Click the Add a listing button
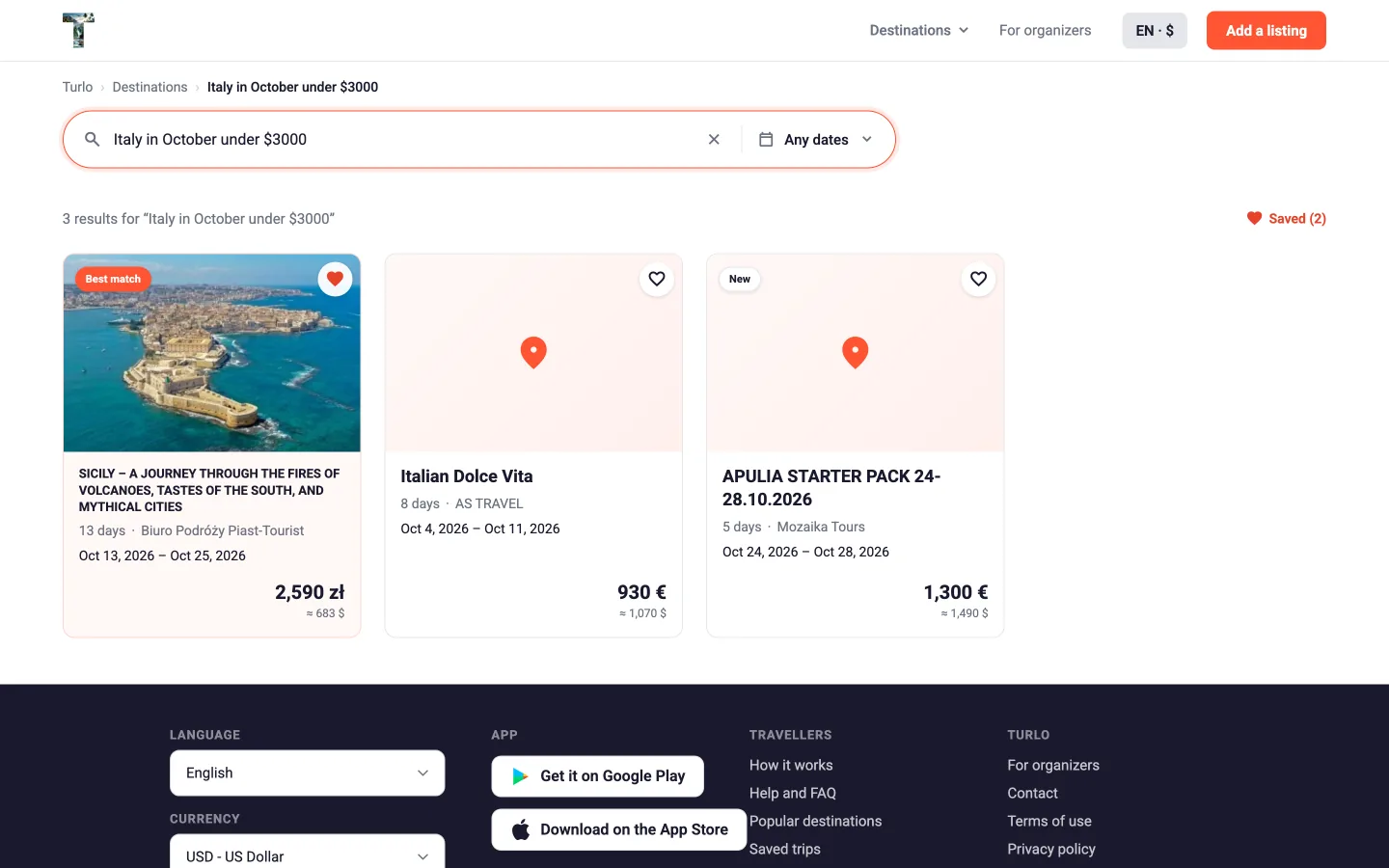Viewport: 1389px width, 868px height. [x=1266, y=30]
